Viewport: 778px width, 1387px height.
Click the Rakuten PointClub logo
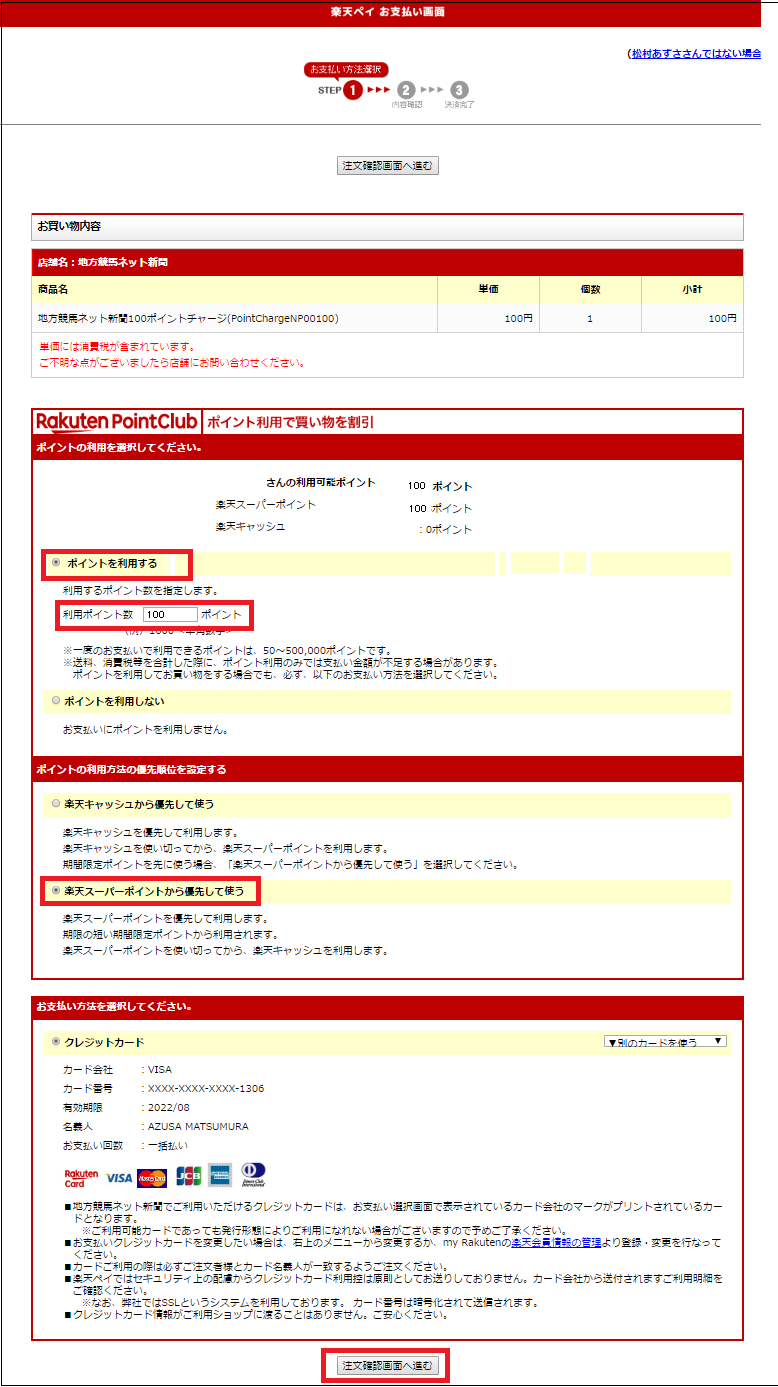click(118, 421)
